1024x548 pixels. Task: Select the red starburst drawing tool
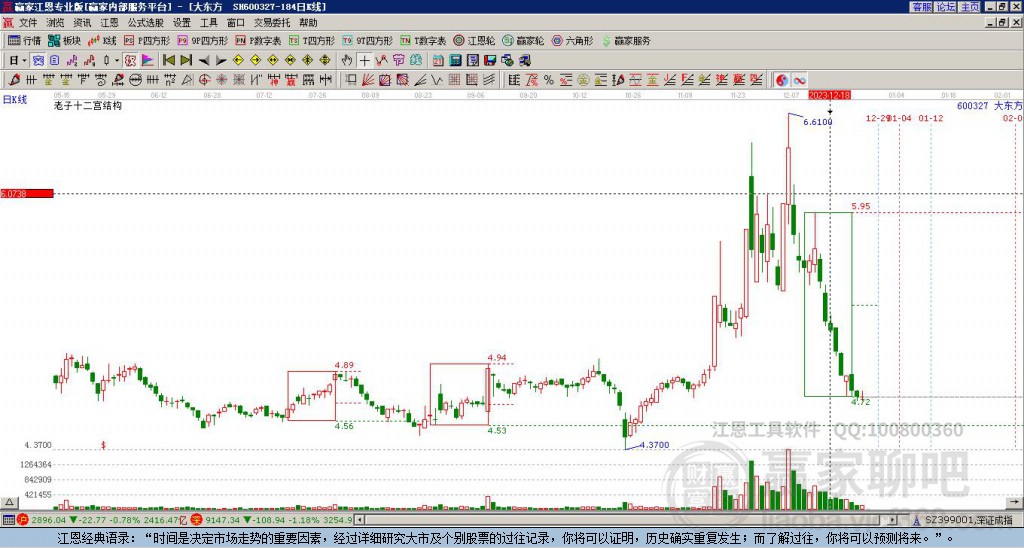point(221,80)
